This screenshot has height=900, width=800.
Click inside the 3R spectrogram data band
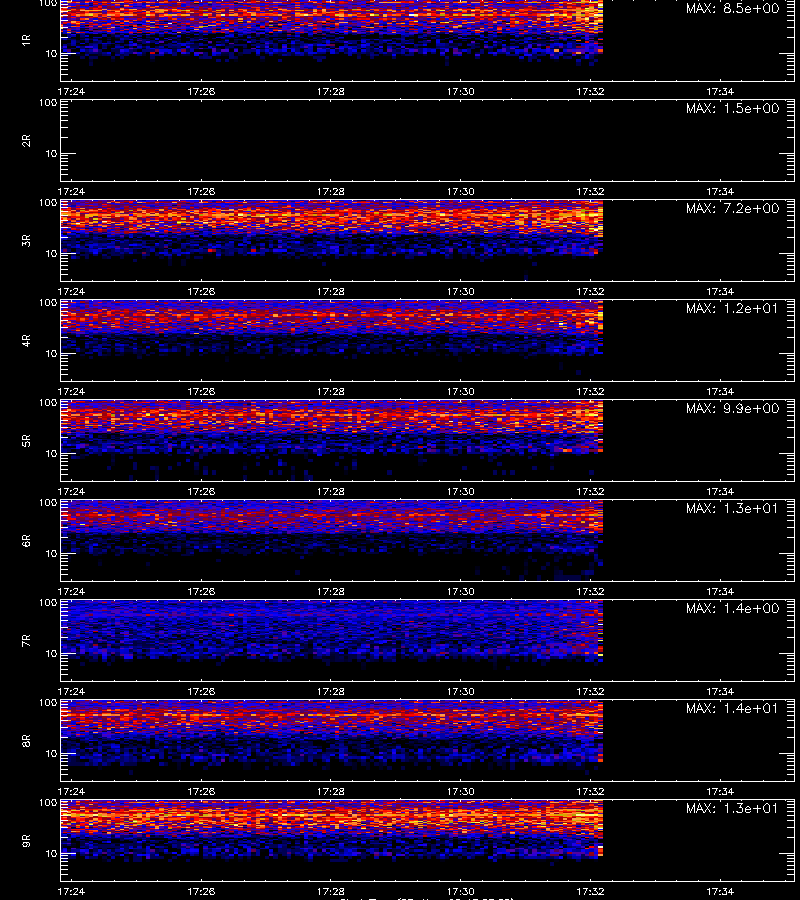[332, 227]
